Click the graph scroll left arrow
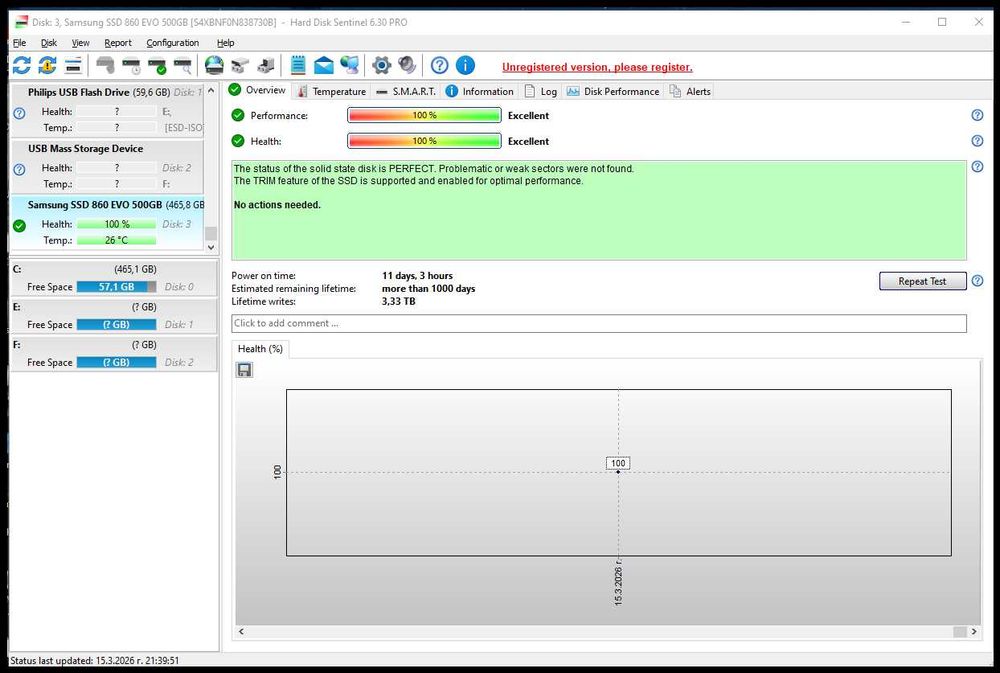Image resolution: width=1000 pixels, height=673 pixels. [x=241, y=632]
